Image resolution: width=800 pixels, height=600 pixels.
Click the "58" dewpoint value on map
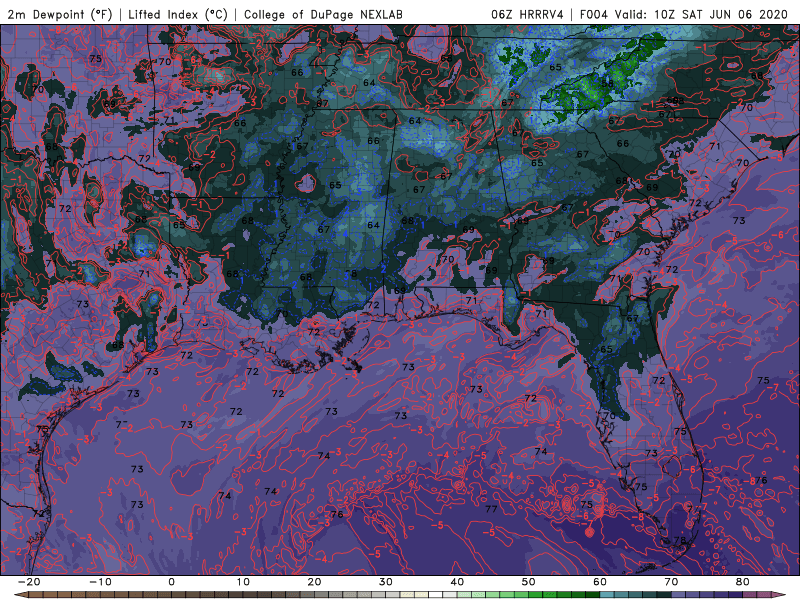(x=607, y=84)
